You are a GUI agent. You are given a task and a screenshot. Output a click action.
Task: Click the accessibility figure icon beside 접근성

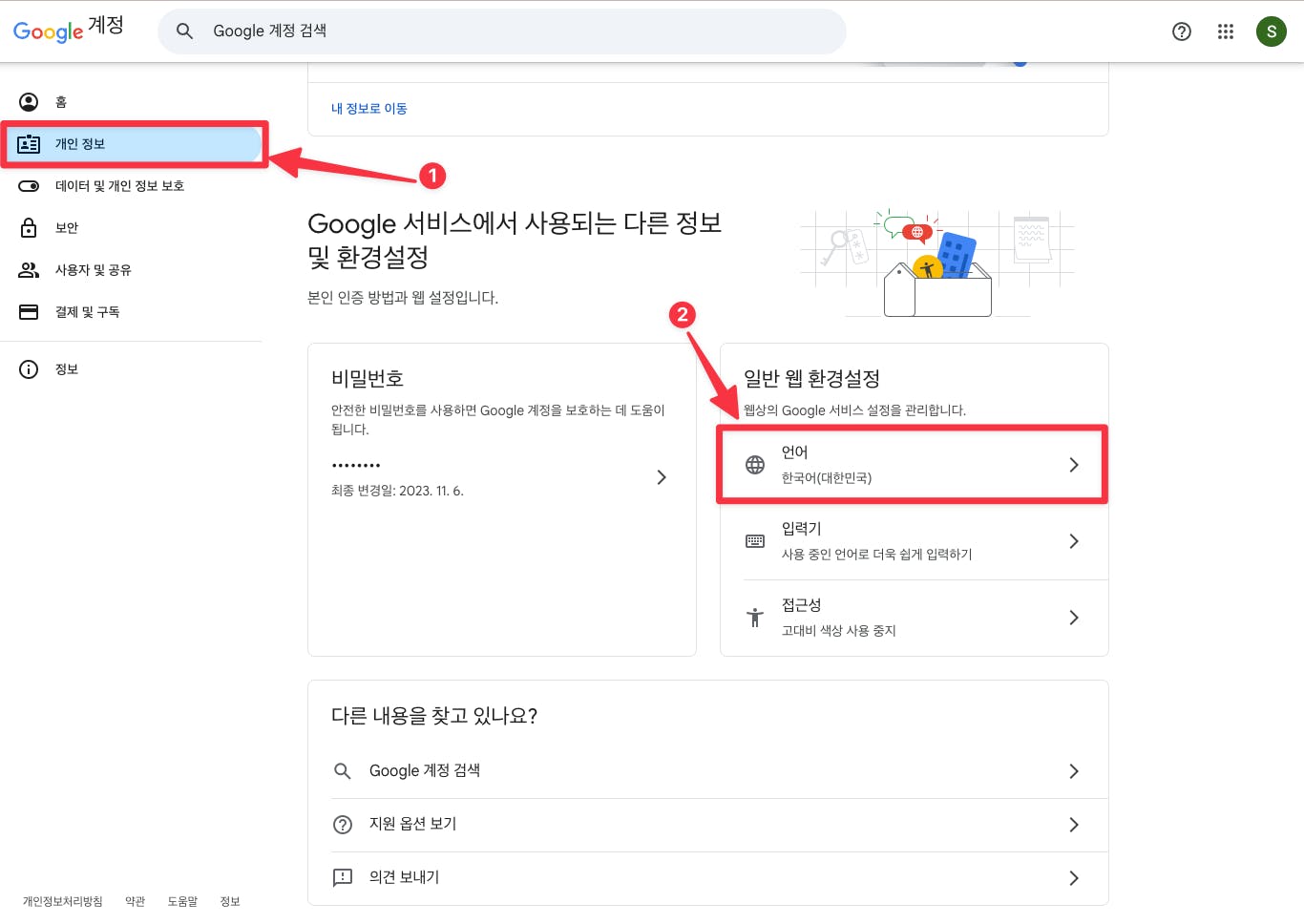coord(755,618)
